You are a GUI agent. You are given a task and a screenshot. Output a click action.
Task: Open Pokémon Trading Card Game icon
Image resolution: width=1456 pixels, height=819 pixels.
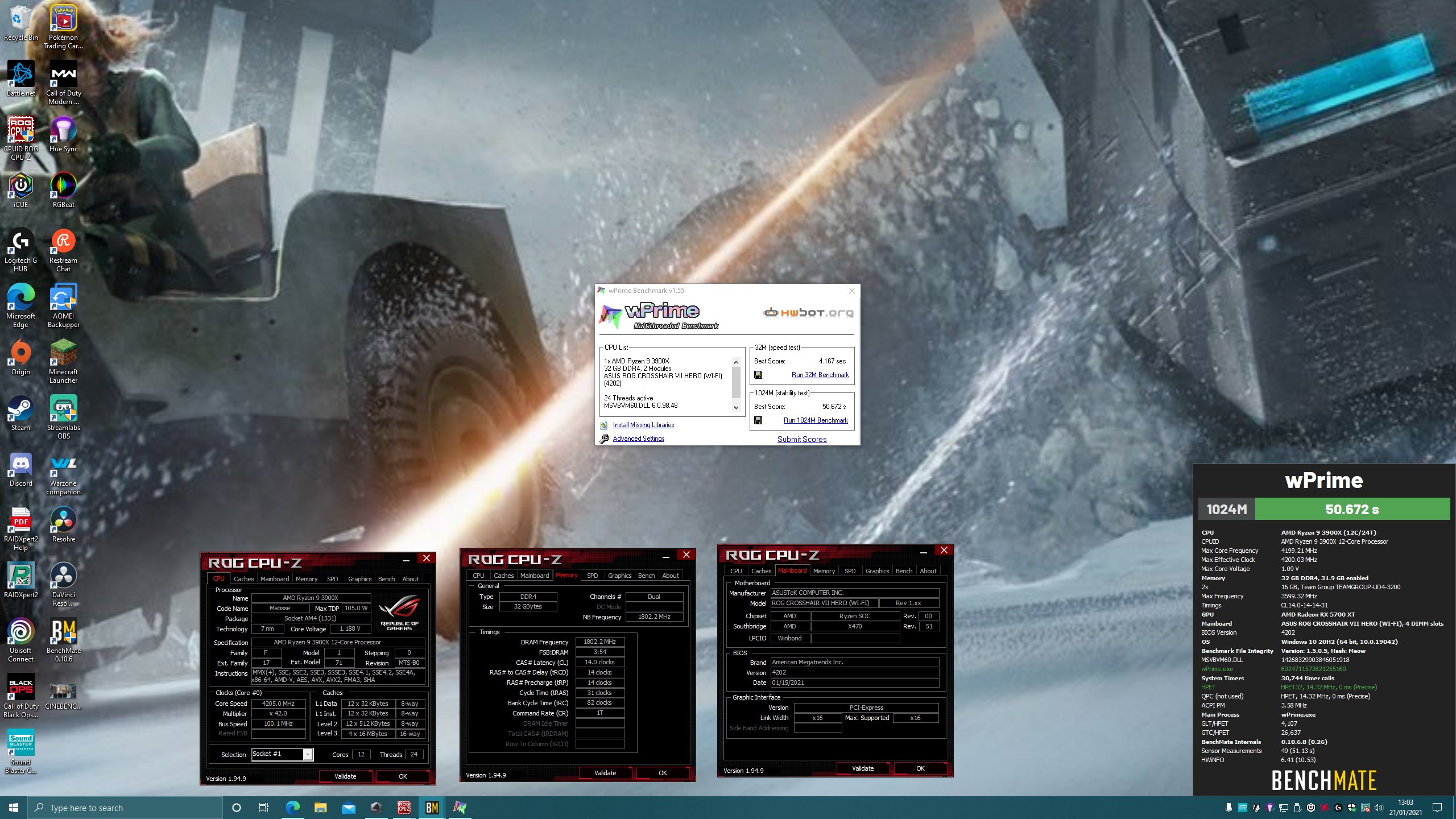[64, 26]
